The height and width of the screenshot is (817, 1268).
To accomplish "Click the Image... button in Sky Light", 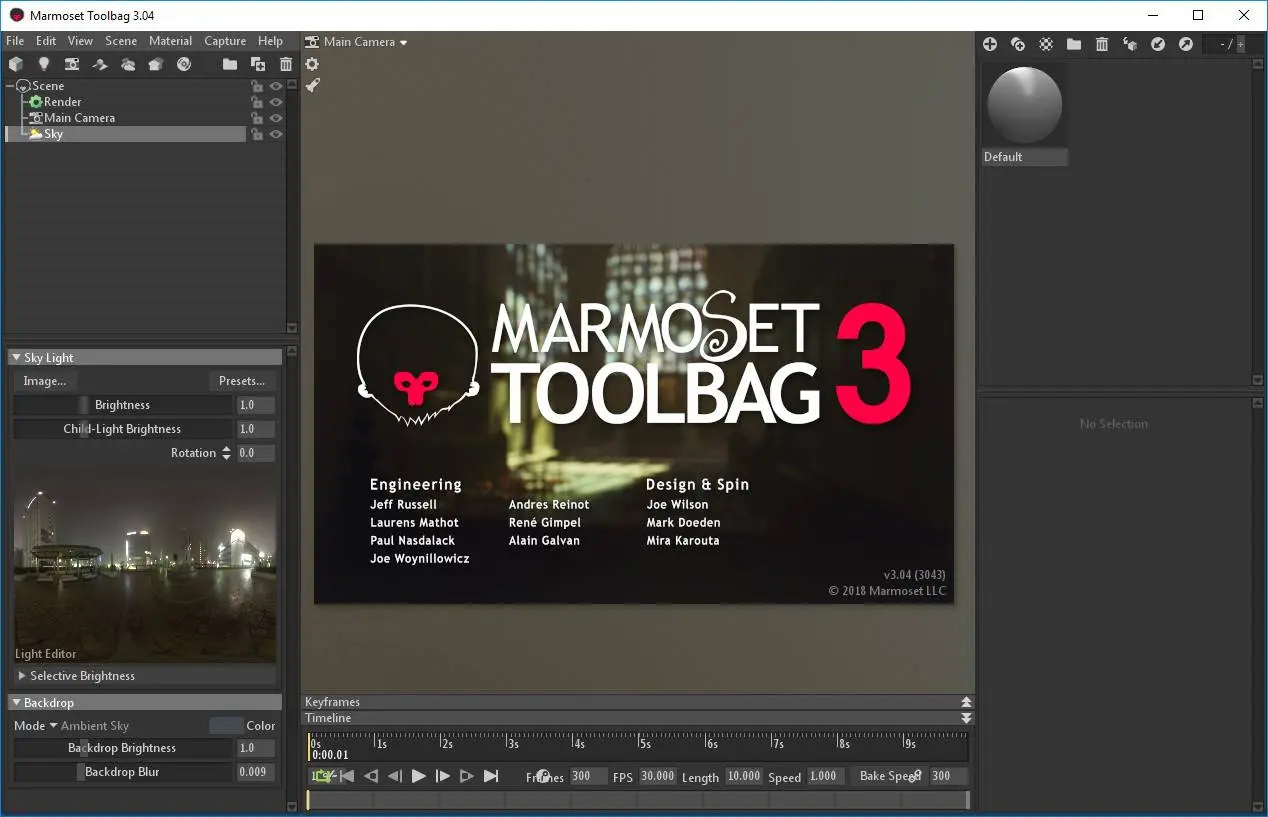I will 45,381.
